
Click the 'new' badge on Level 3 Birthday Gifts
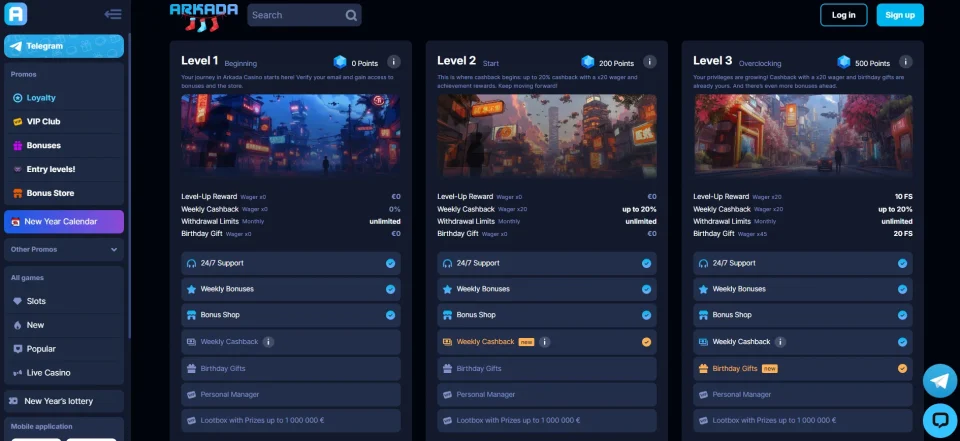click(770, 369)
